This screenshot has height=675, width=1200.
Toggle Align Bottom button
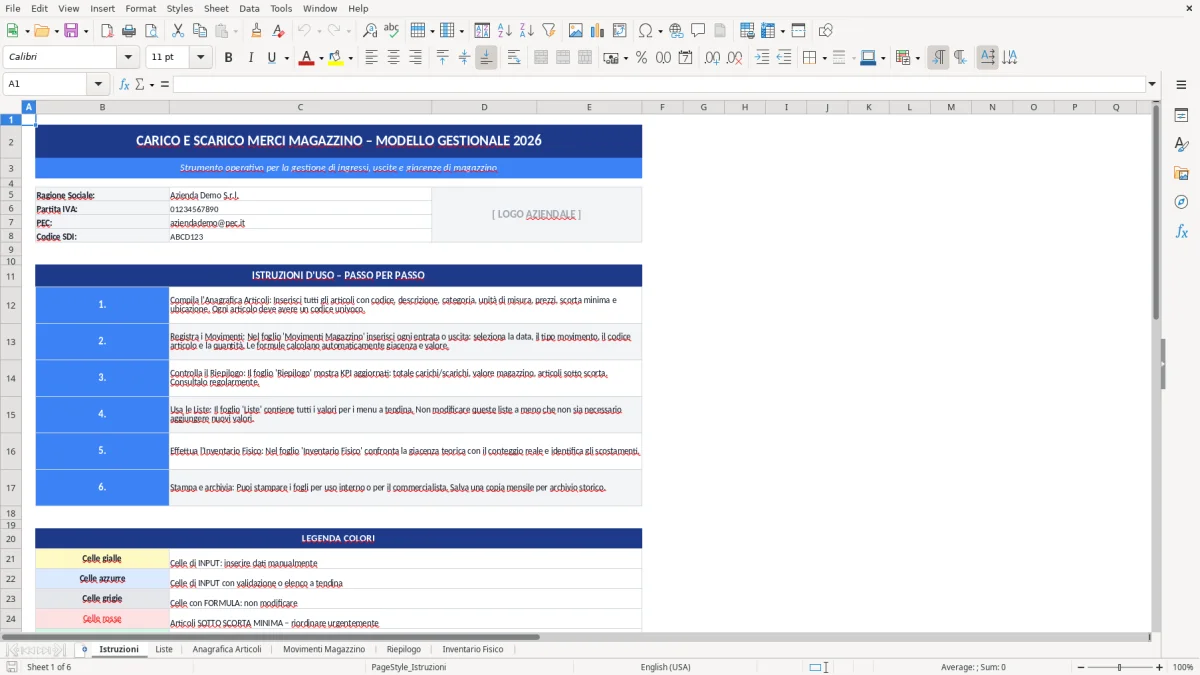coord(486,58)
